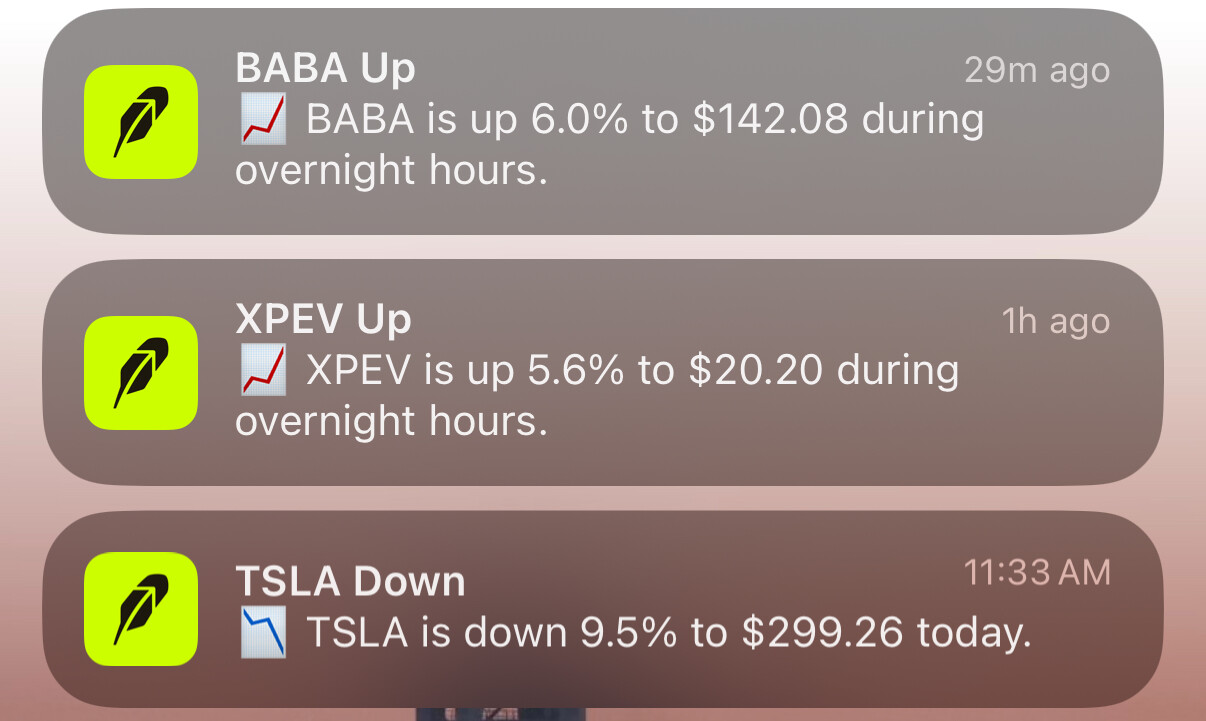The image size is (1206, 721).
Task: Open the "TSLA Down" notification title
Action: pos(350,581)
